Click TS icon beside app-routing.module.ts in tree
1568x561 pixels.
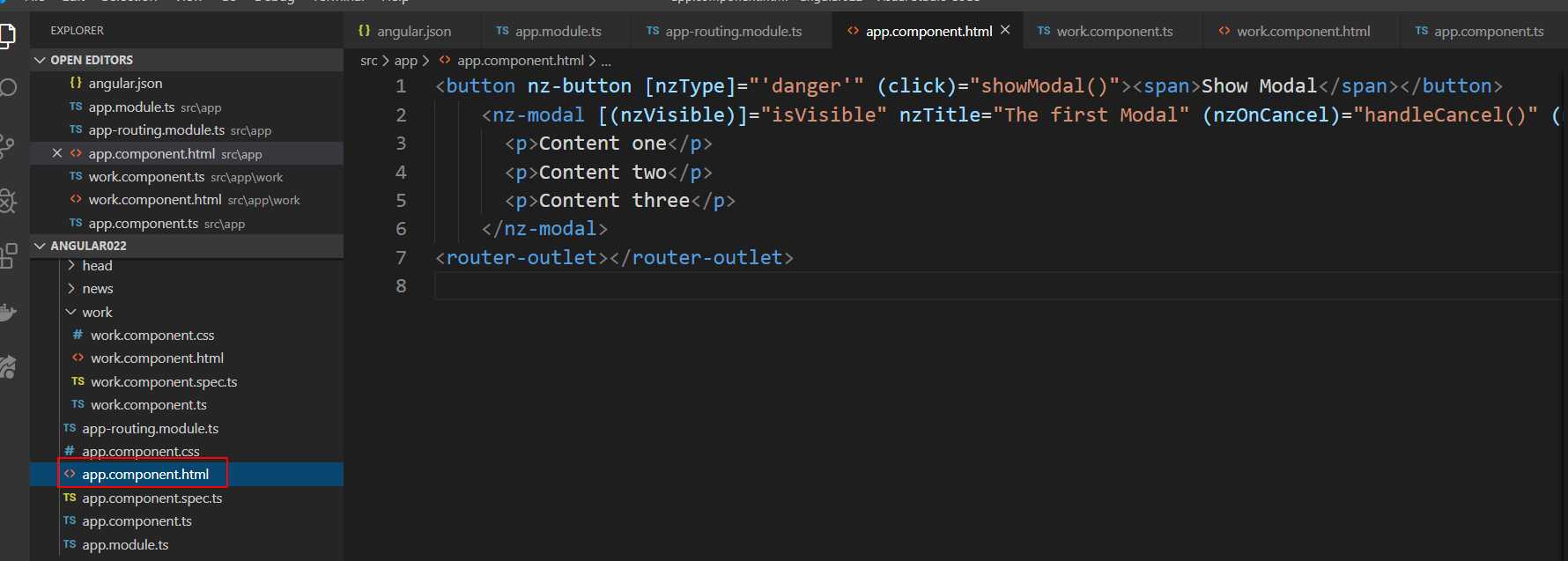pos(70,428)
